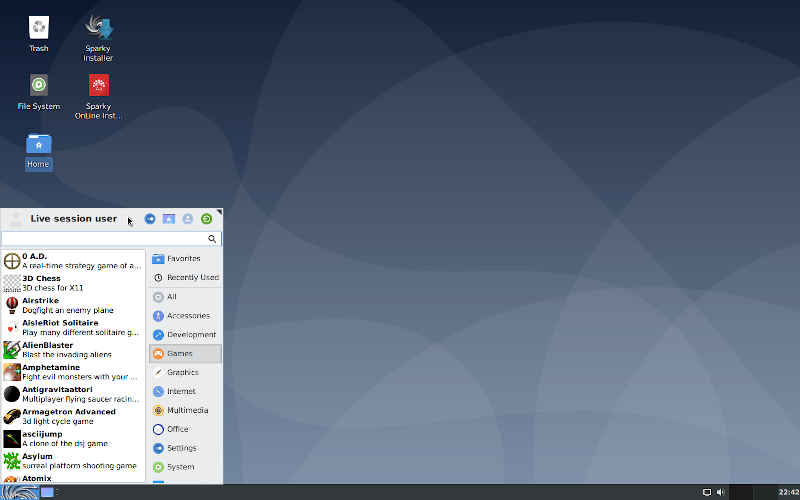Launch 3D Chess from the list
This screenshot has height=500, width=800.
click(x=73, y=283)
